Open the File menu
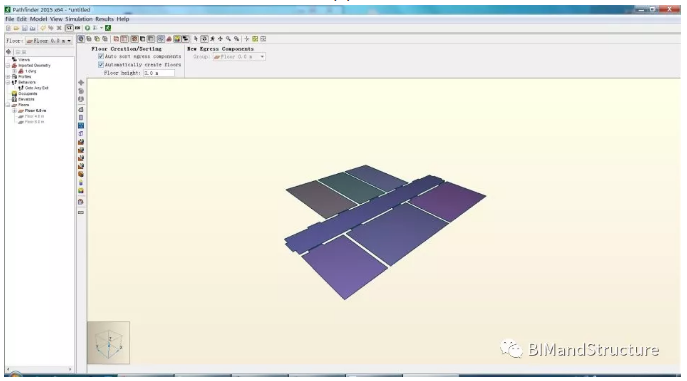This screenshot has width=687, height=381. click(x=9, y=19)
